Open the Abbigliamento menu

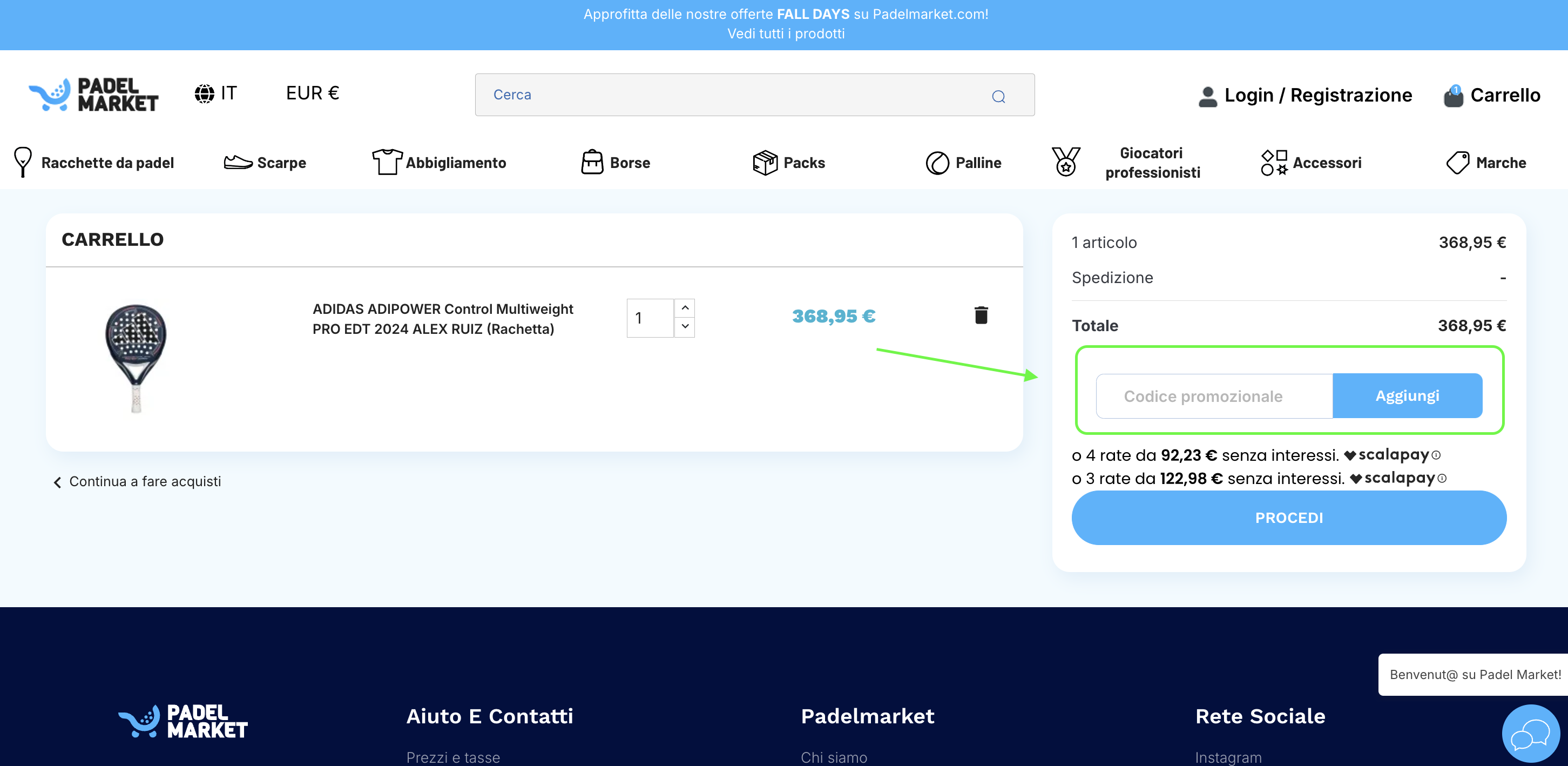[456, 163]
